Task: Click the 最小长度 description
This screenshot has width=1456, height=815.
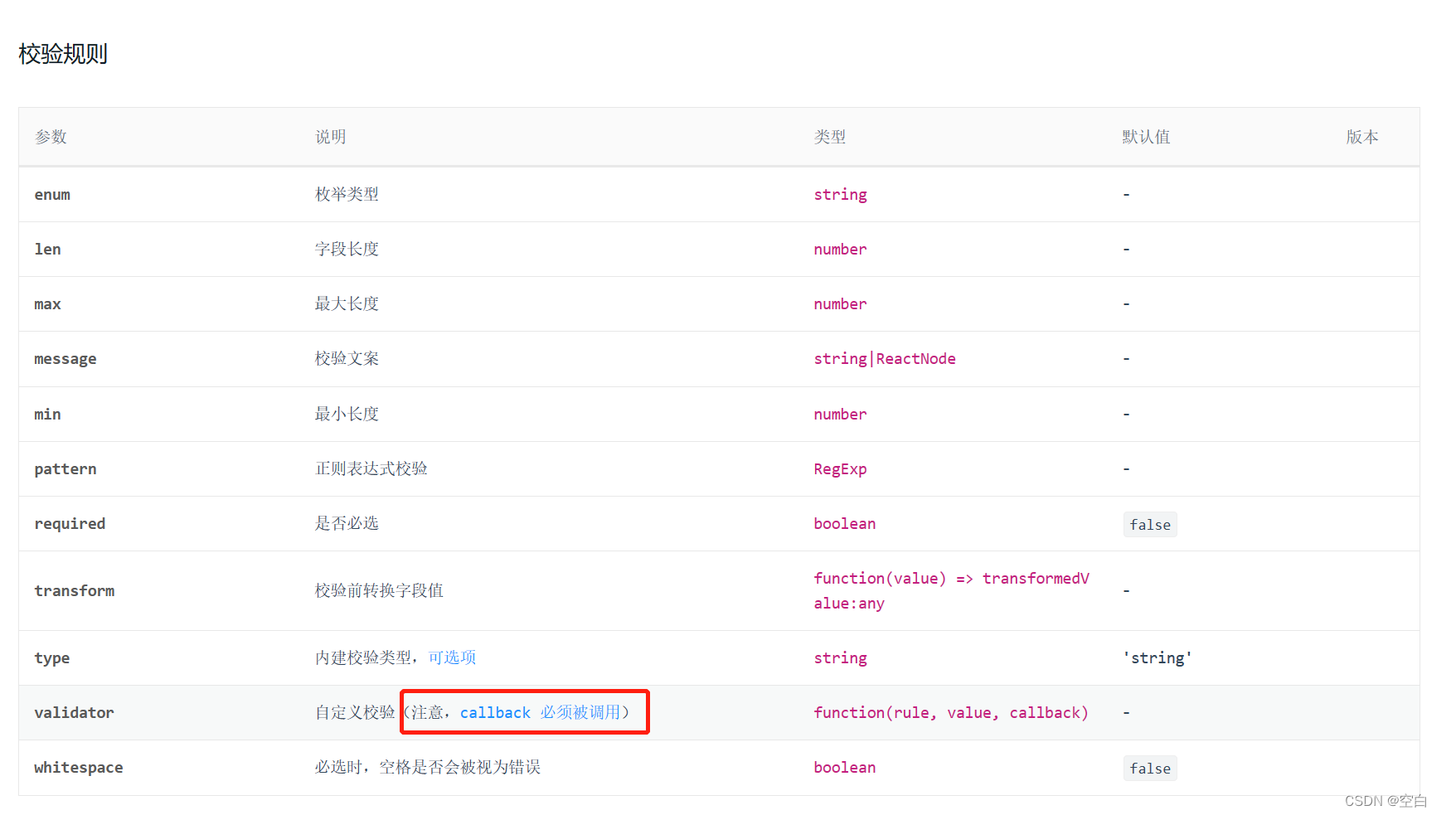Action: pos(347,414)
